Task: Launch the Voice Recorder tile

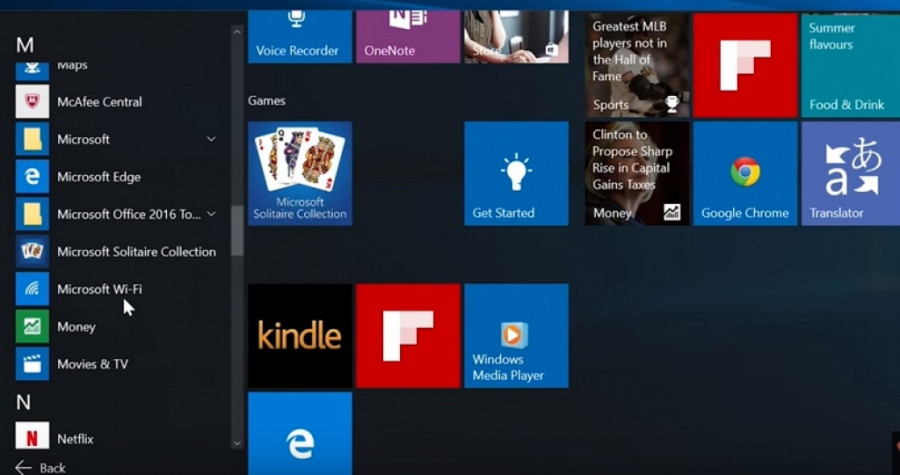Action: click(300, 36)
